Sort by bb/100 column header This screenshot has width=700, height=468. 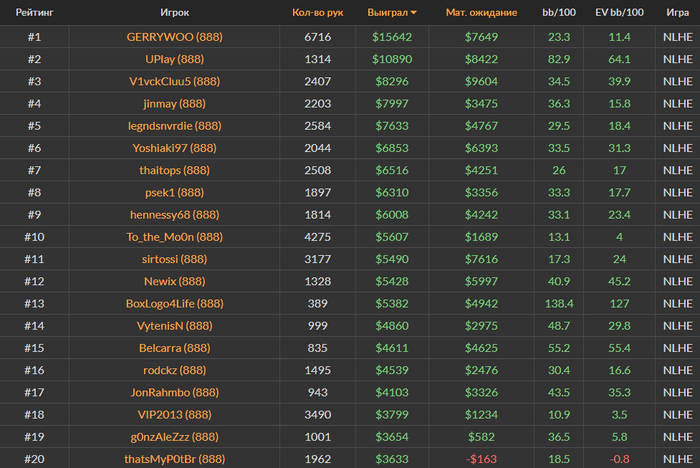(559, 13)
